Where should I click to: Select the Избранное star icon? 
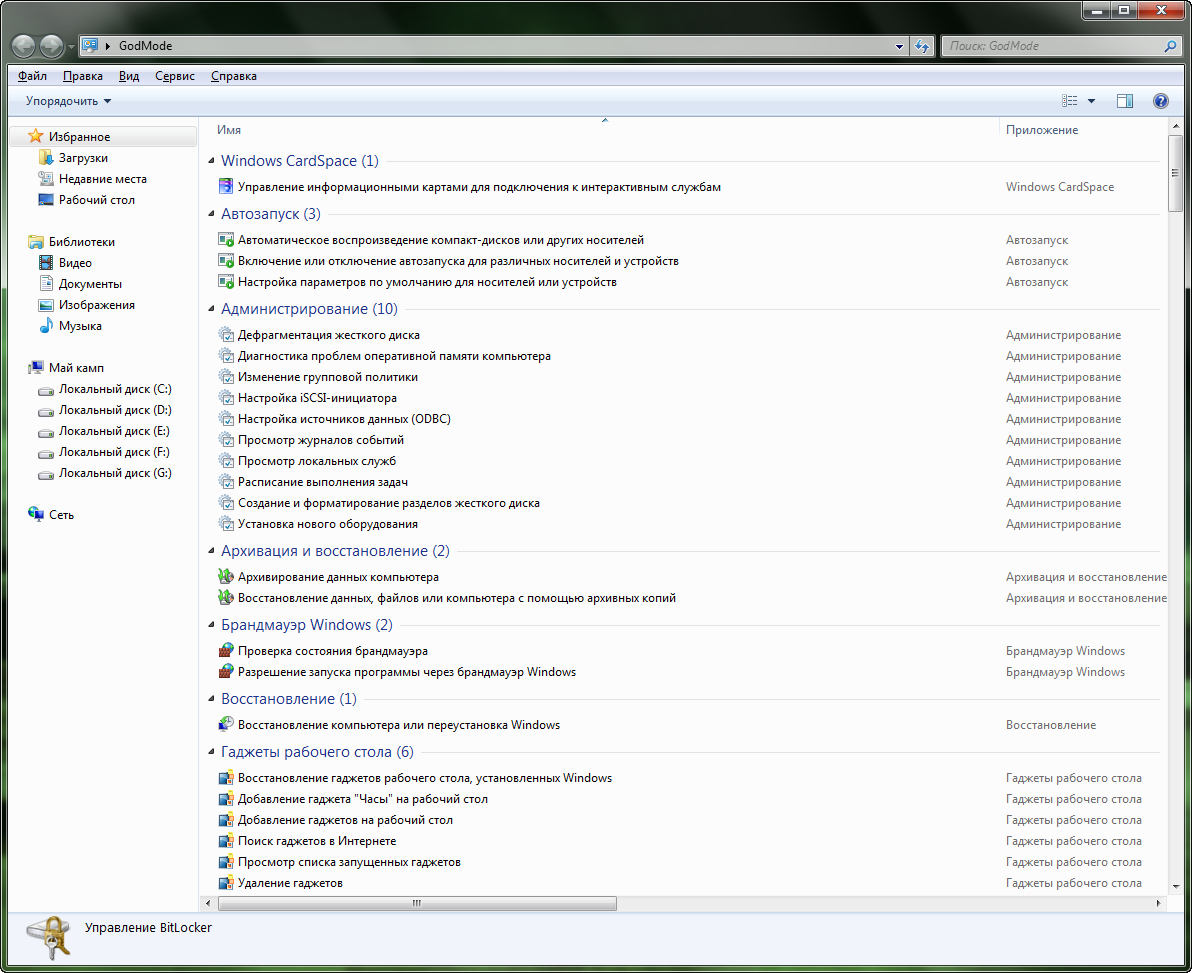35,136
